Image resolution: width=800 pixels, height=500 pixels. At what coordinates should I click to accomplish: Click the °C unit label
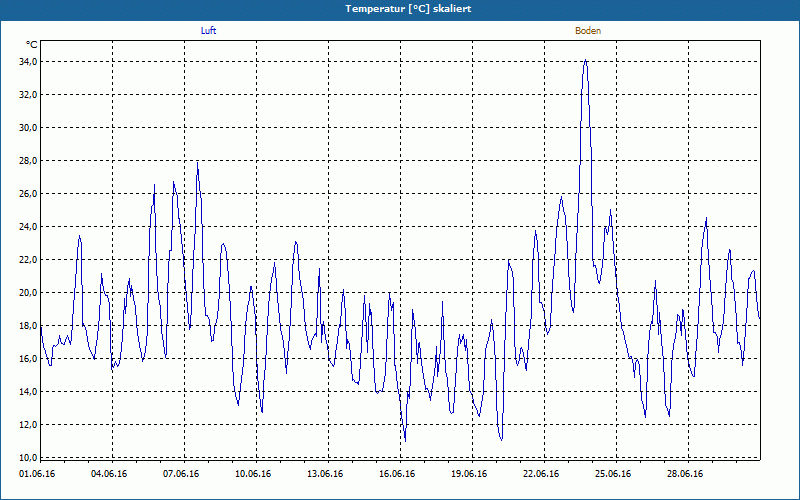pos(32,45)
